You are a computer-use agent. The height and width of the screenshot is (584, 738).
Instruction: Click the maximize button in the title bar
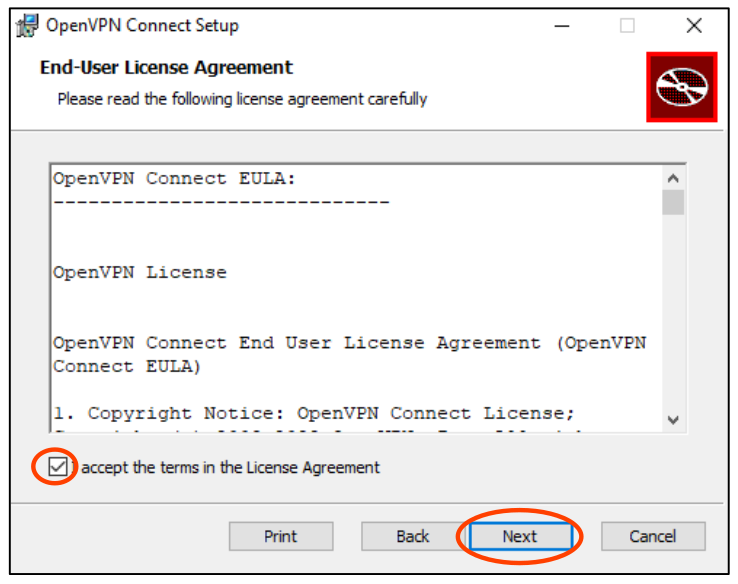coord(627,26)
